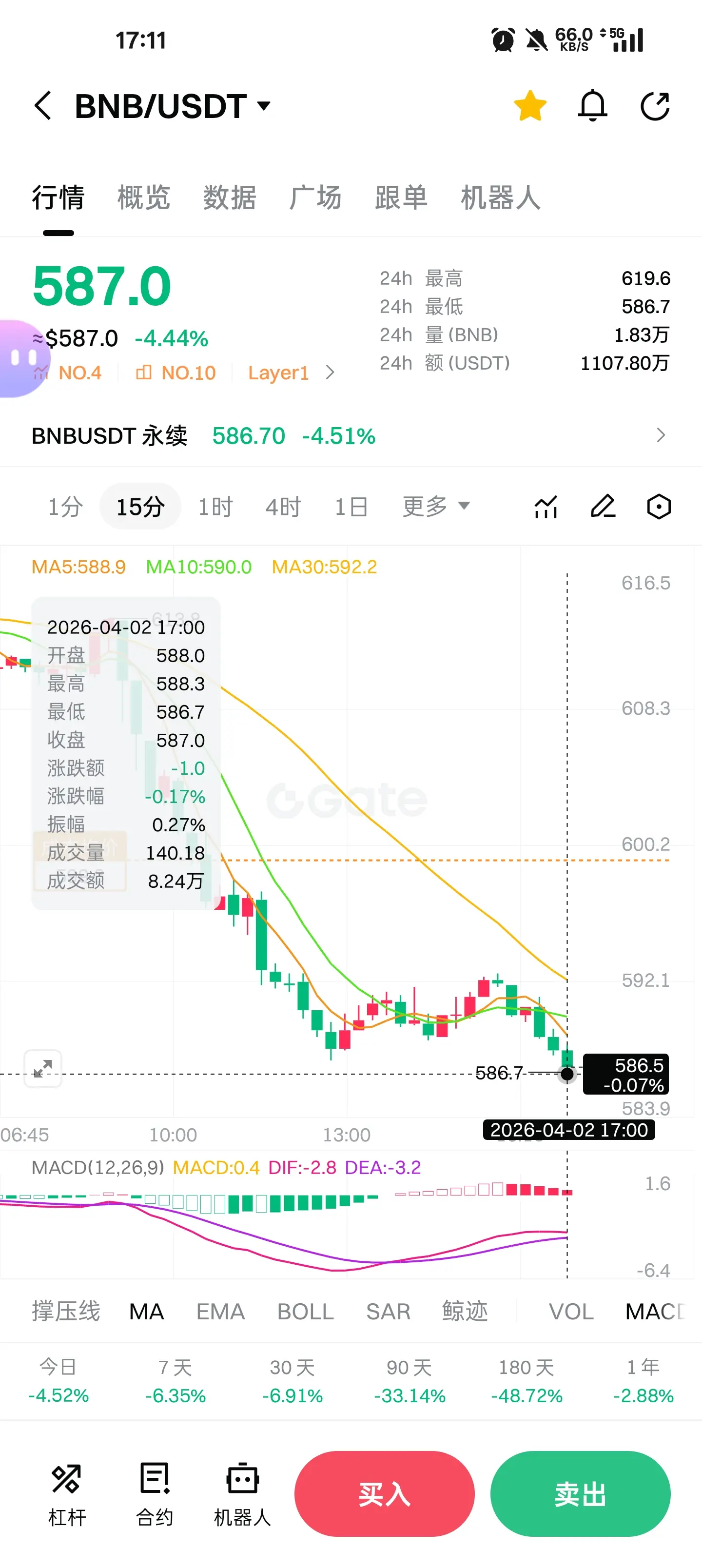Toggle the EMA indicator
This screenshot has width=702, height=1568.
click(220, 1311)
